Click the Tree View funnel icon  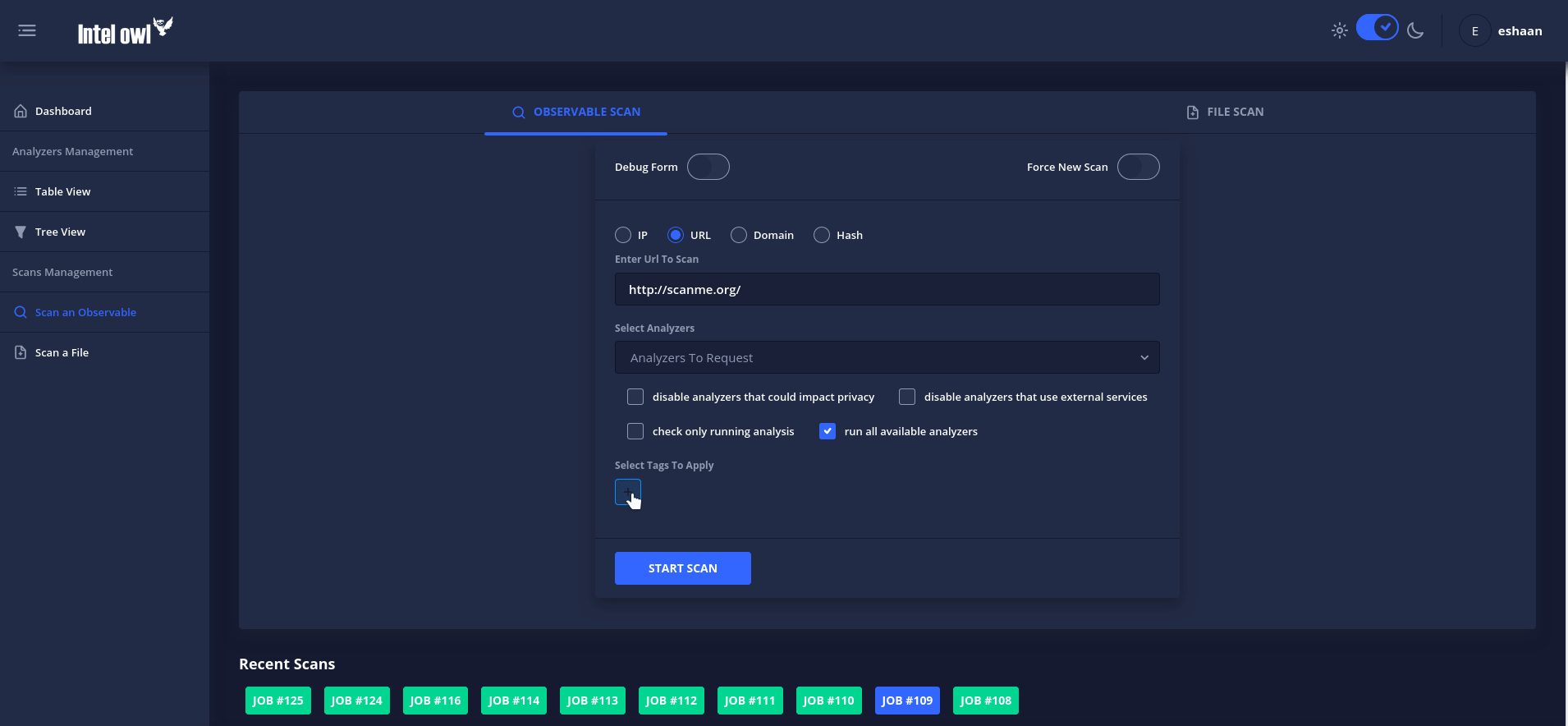coord(21,232)
